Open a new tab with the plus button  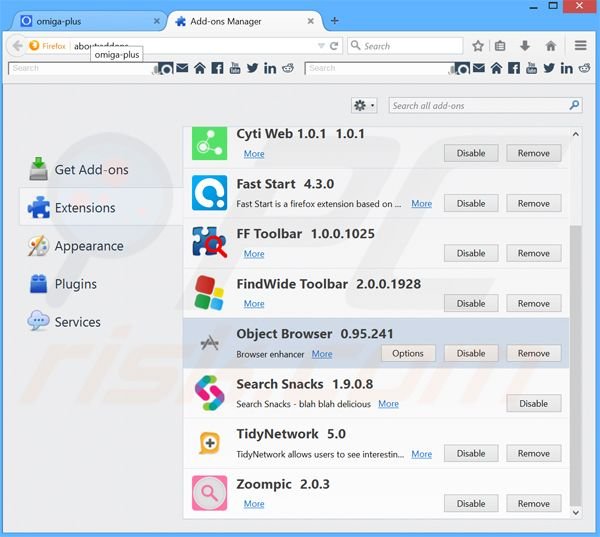click(x=334, y=20)
